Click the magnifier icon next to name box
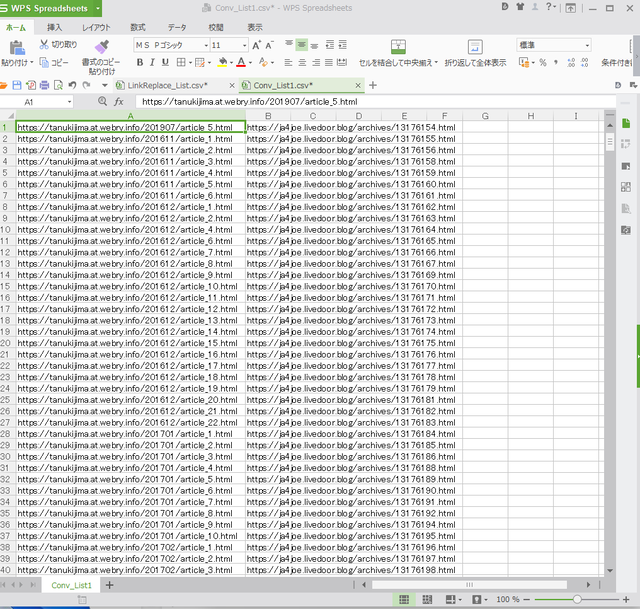 (102, 101)
